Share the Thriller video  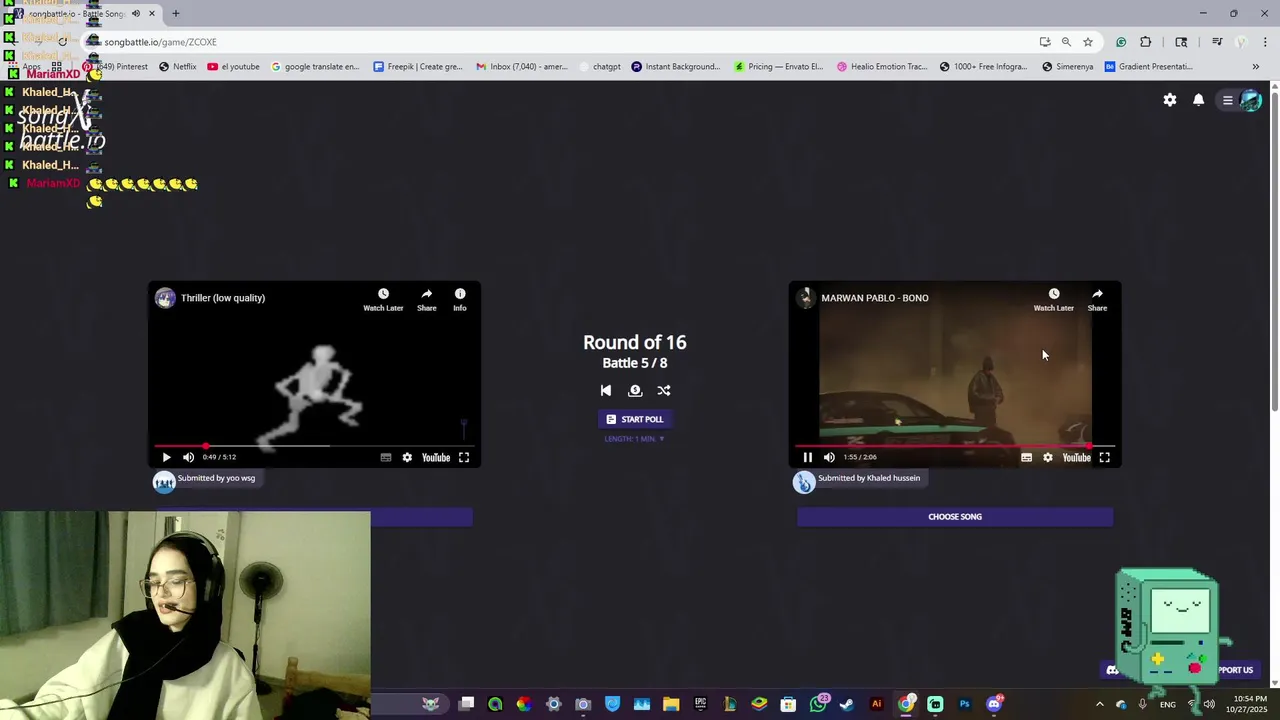click(x=427, y=299)
